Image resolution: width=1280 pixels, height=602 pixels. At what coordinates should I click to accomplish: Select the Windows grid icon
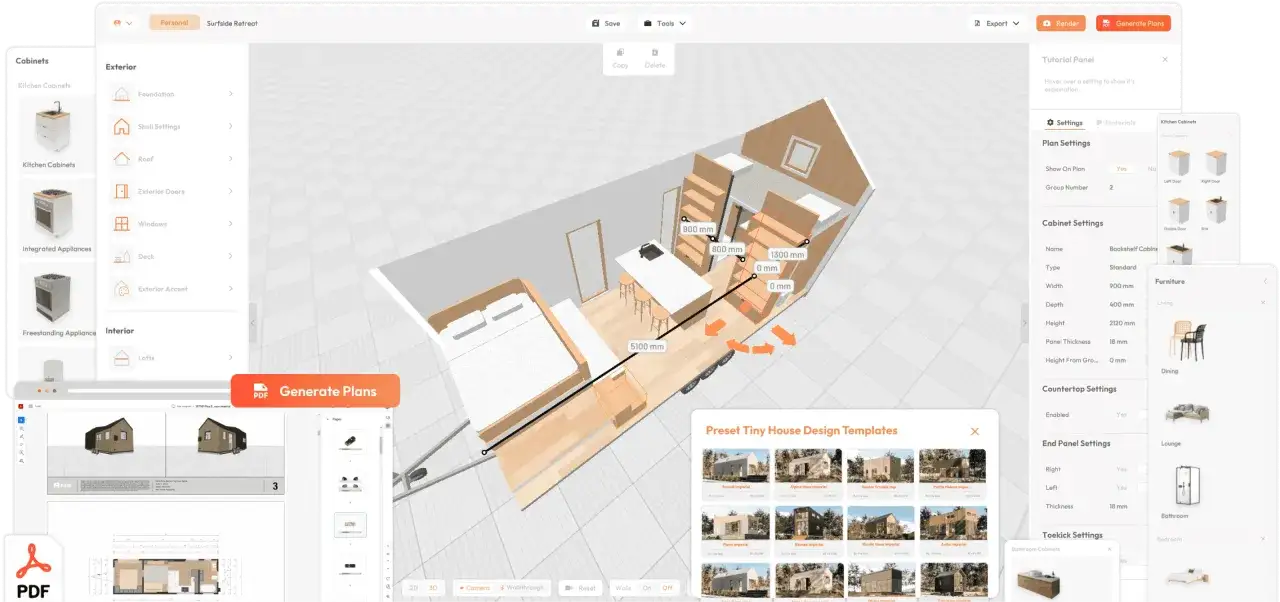[121, 224]
